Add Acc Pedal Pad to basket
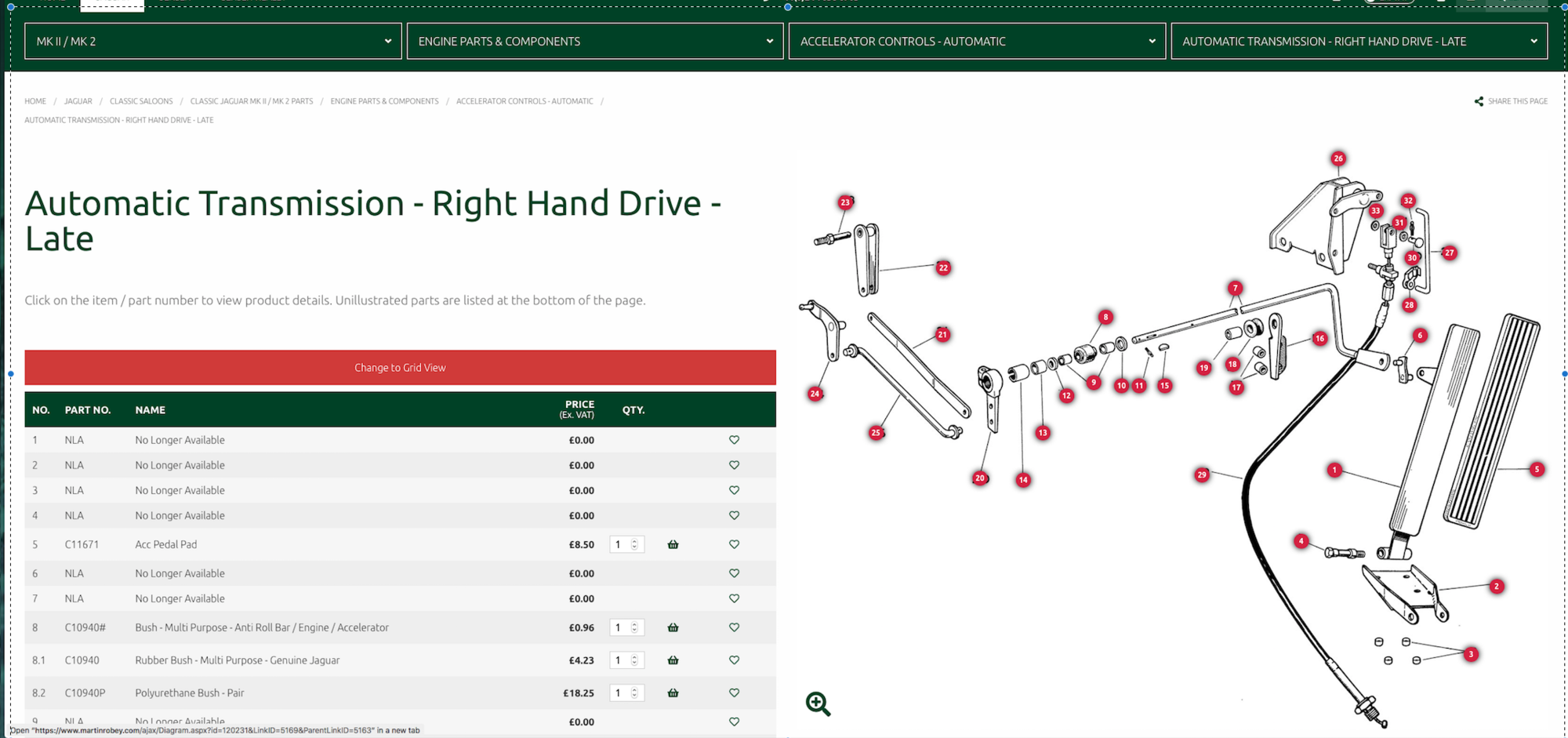The height and width of the screenshot is (738, 1568). [x=673, y=544]
